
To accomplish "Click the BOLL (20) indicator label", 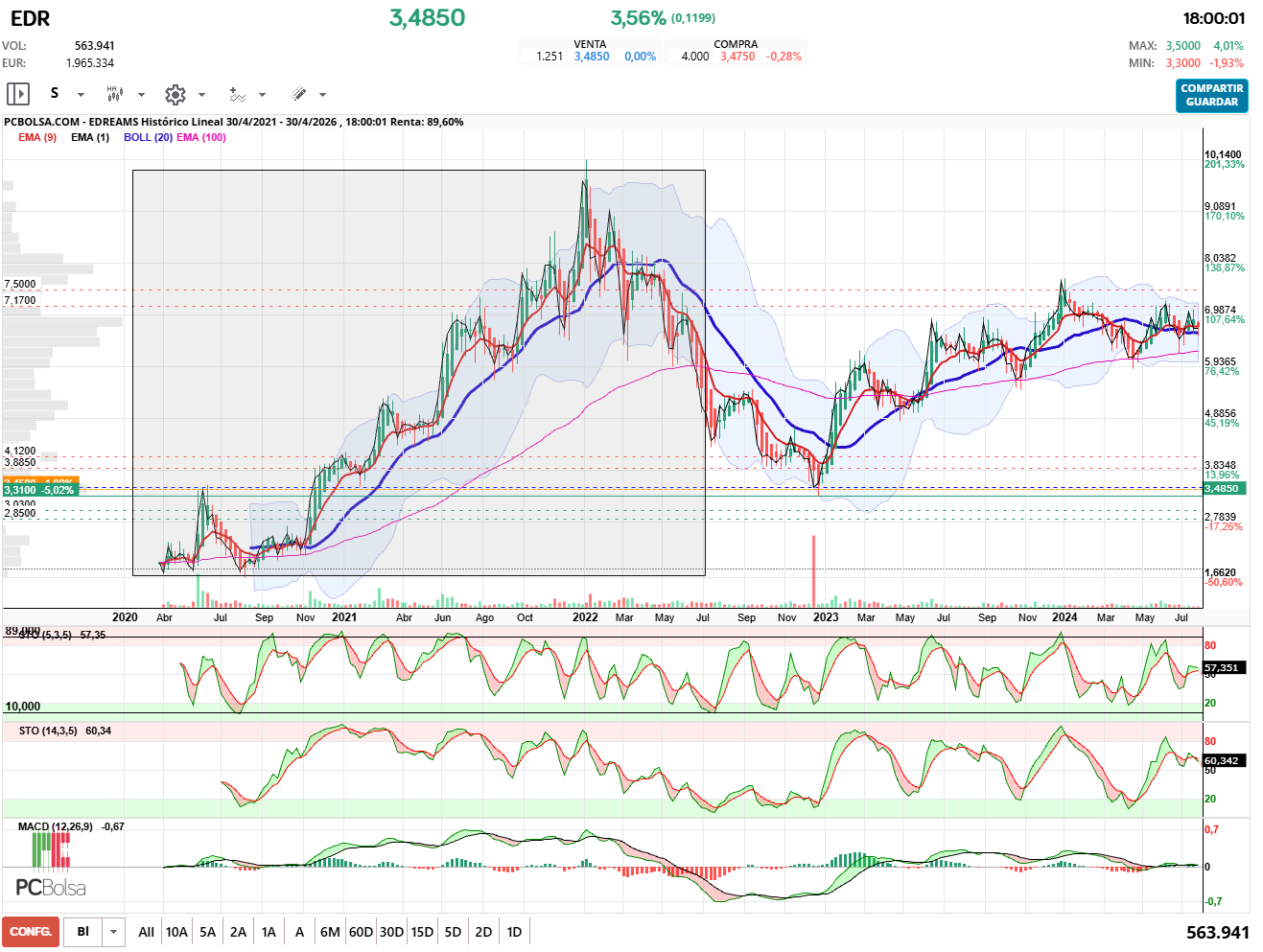I will 148,137.
